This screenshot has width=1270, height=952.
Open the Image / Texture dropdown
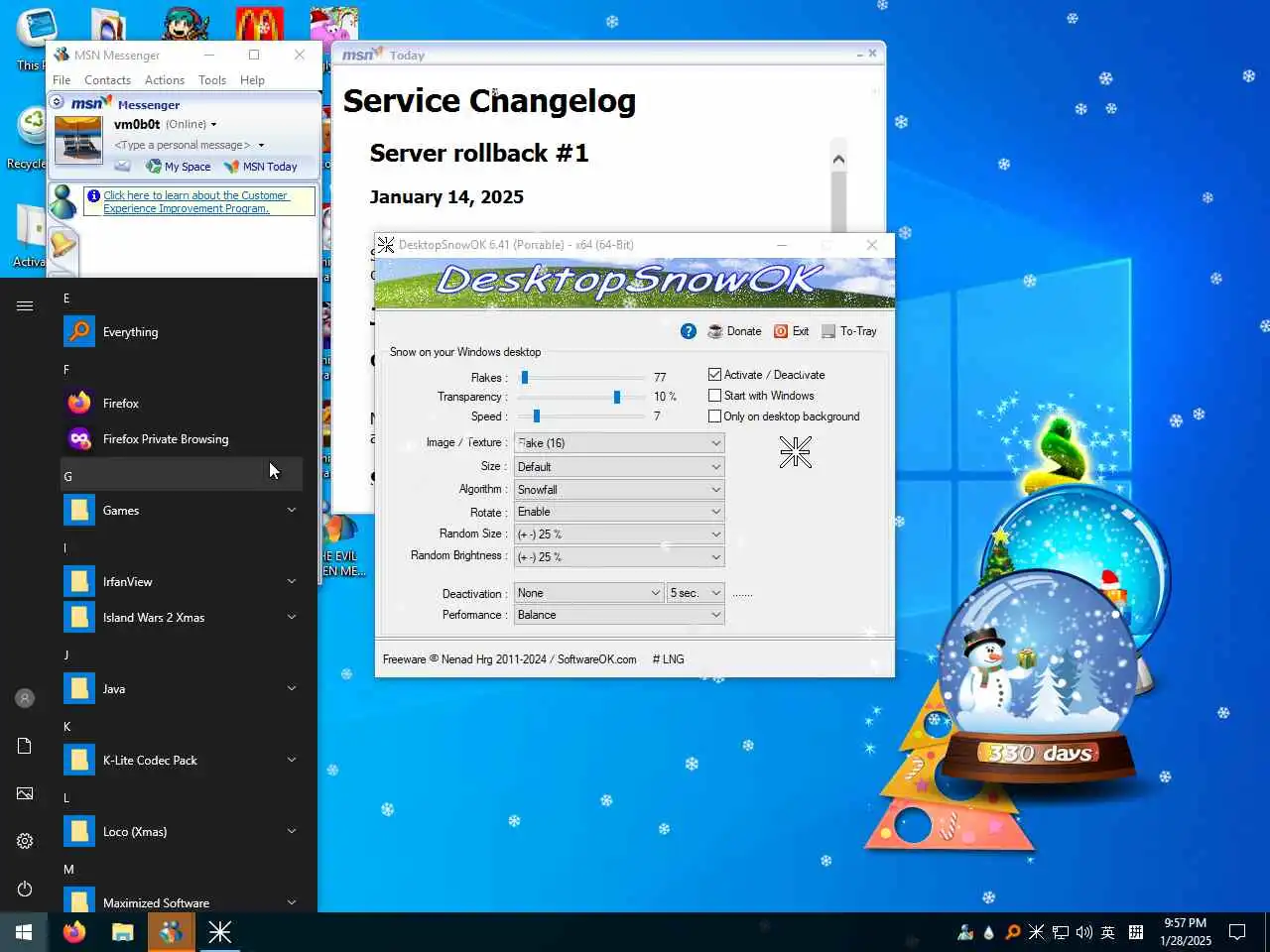tap(619, 443)
